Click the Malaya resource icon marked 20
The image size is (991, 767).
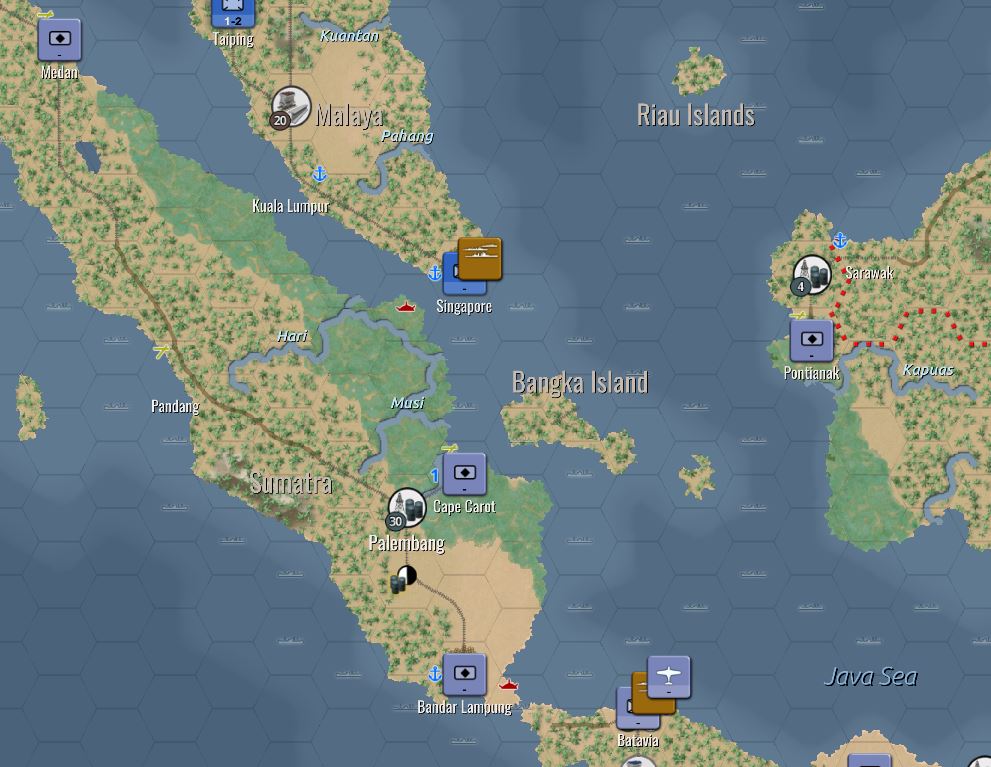[x=291, y=107]
